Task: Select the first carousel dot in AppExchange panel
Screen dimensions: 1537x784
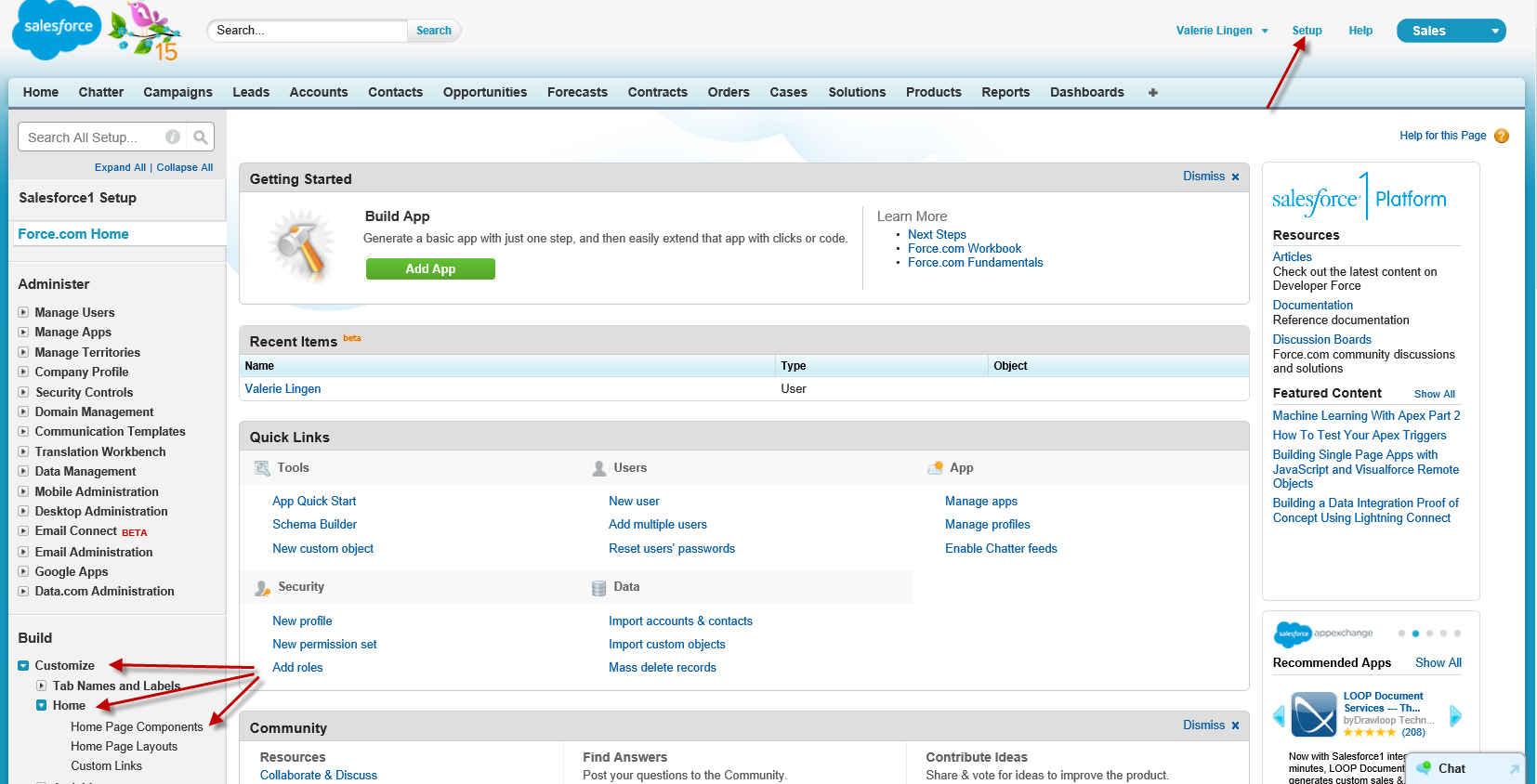Action: point(1401,634)
